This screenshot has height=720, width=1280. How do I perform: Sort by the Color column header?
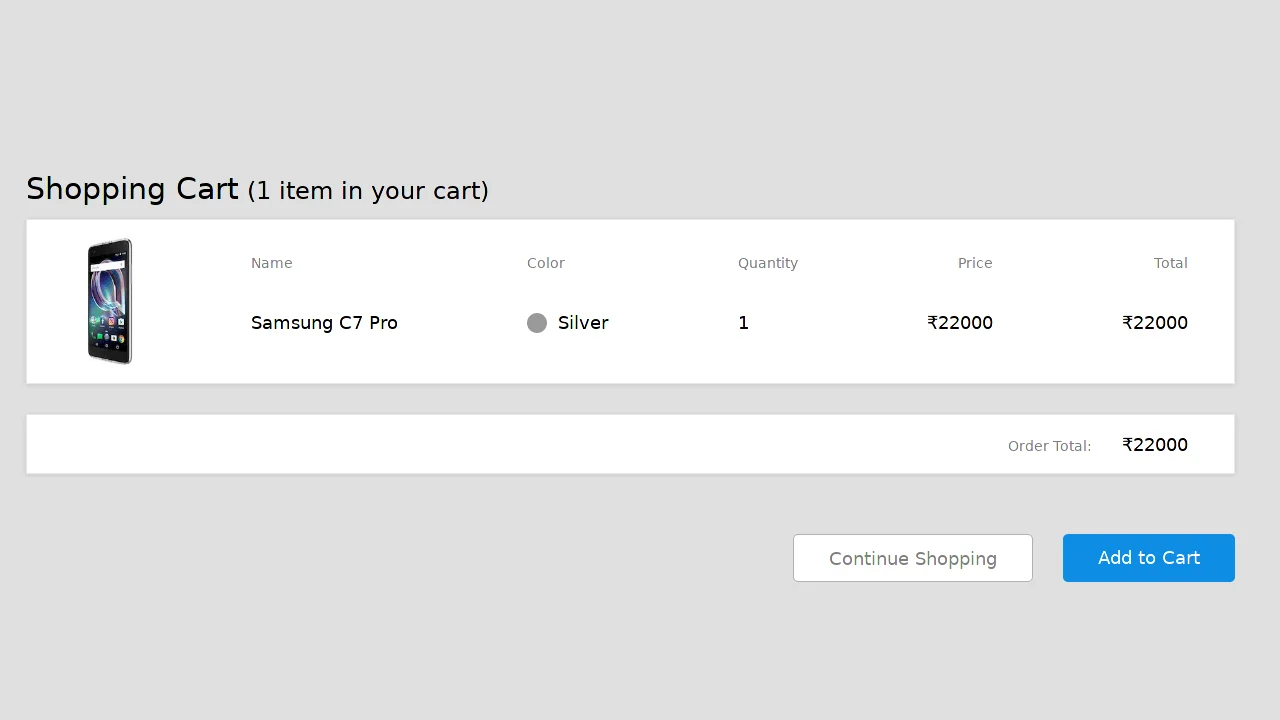tap(545, 262)
